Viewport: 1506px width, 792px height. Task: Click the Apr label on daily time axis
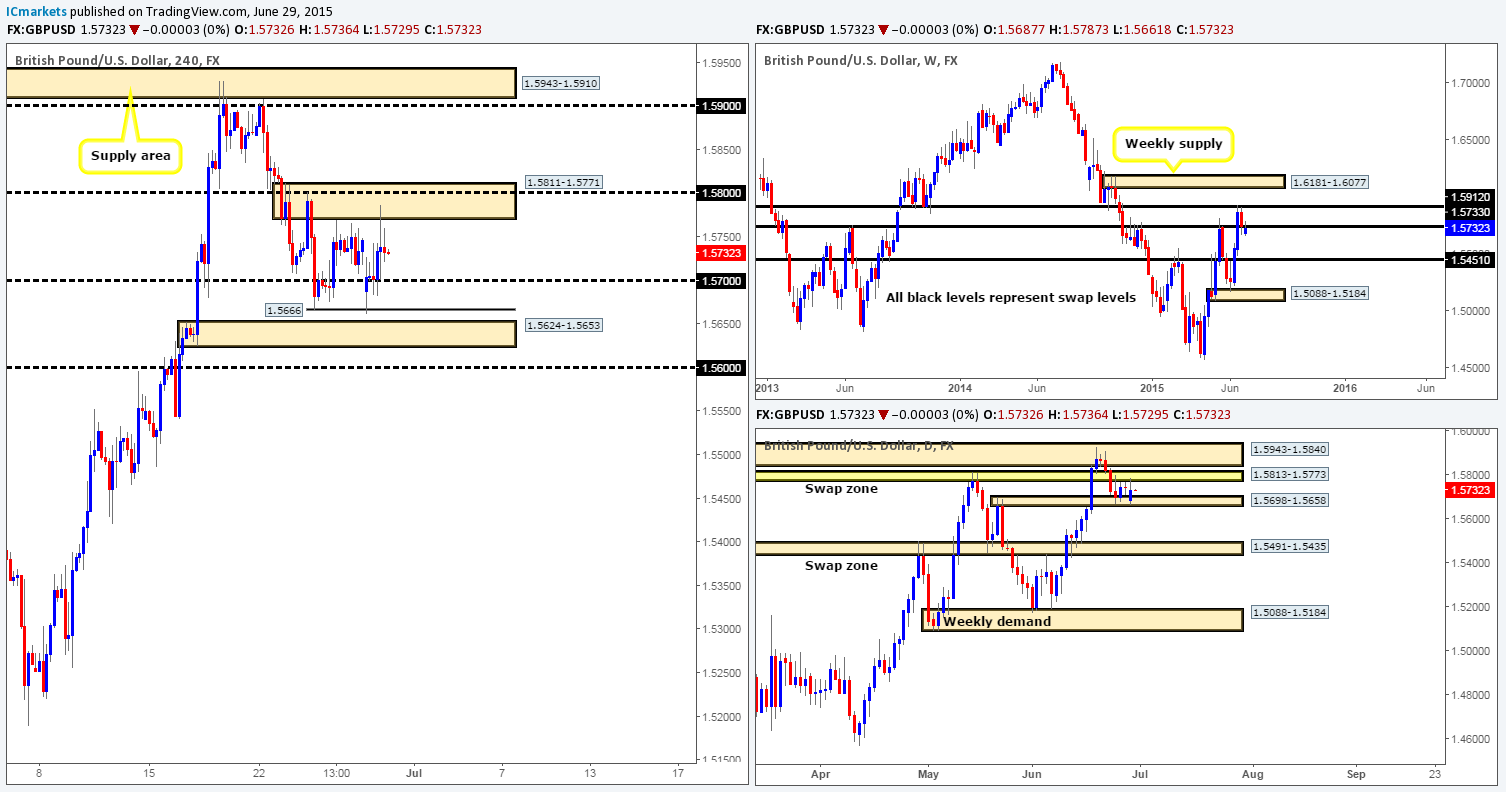click(x=821, y=773)
